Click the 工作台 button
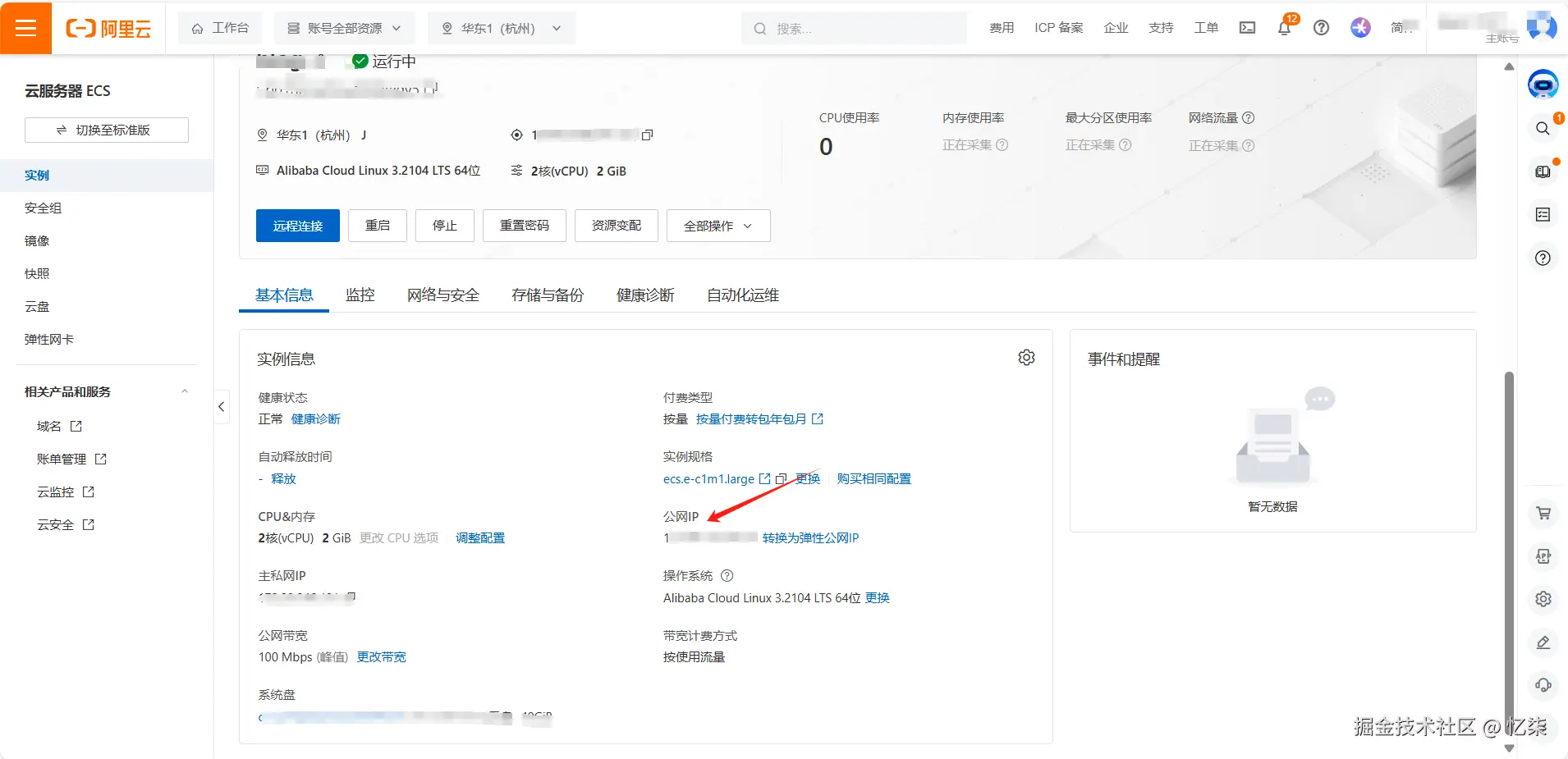The height and width of the screenshot is (759, 1568). 220,28
